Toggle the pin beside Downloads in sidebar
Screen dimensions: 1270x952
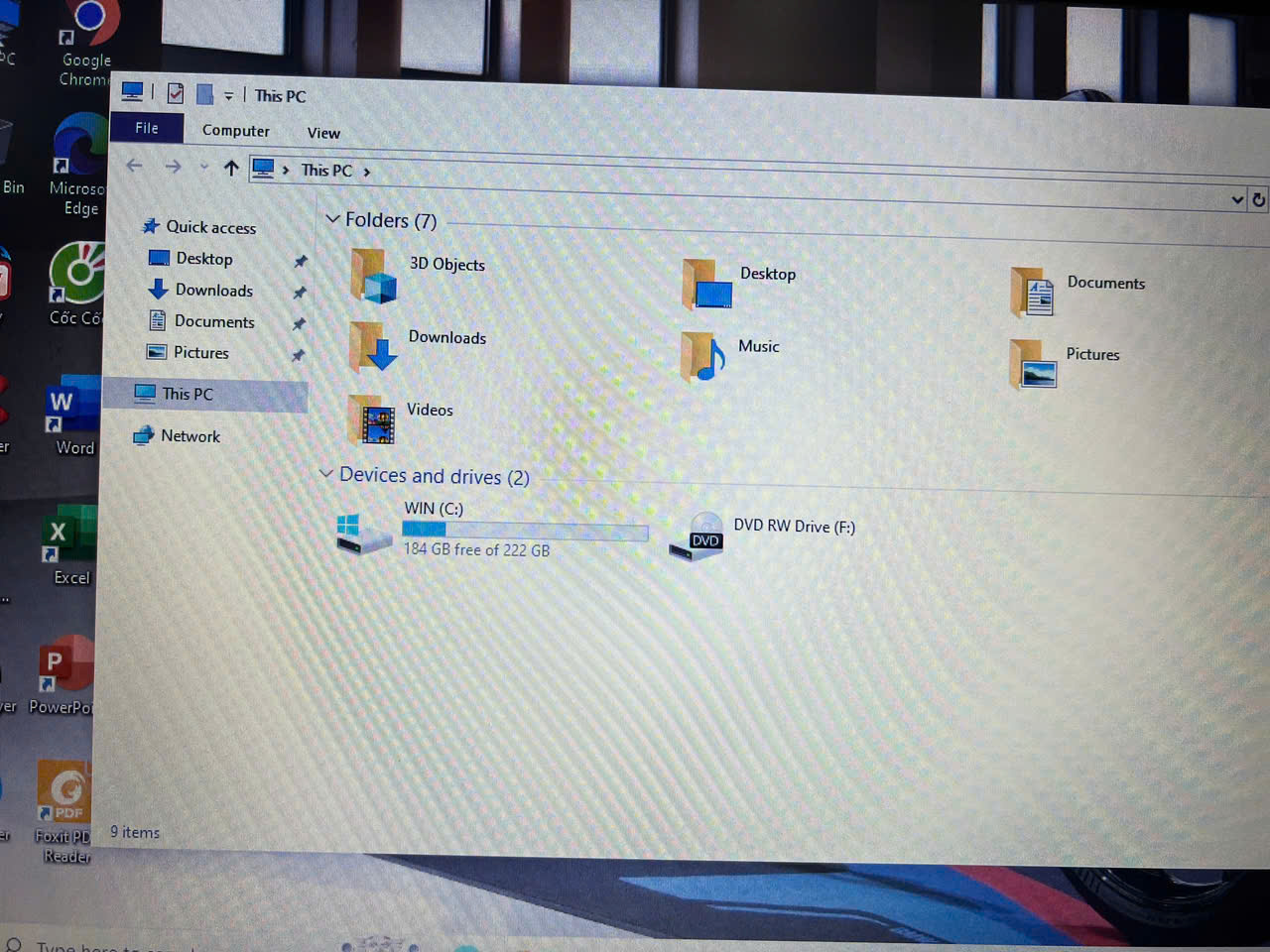tap(299, 293)
